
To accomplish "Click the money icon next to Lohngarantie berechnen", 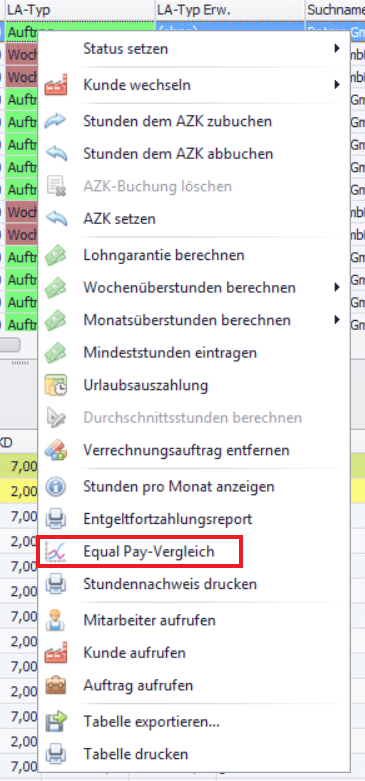I will (x=56, y=256).
